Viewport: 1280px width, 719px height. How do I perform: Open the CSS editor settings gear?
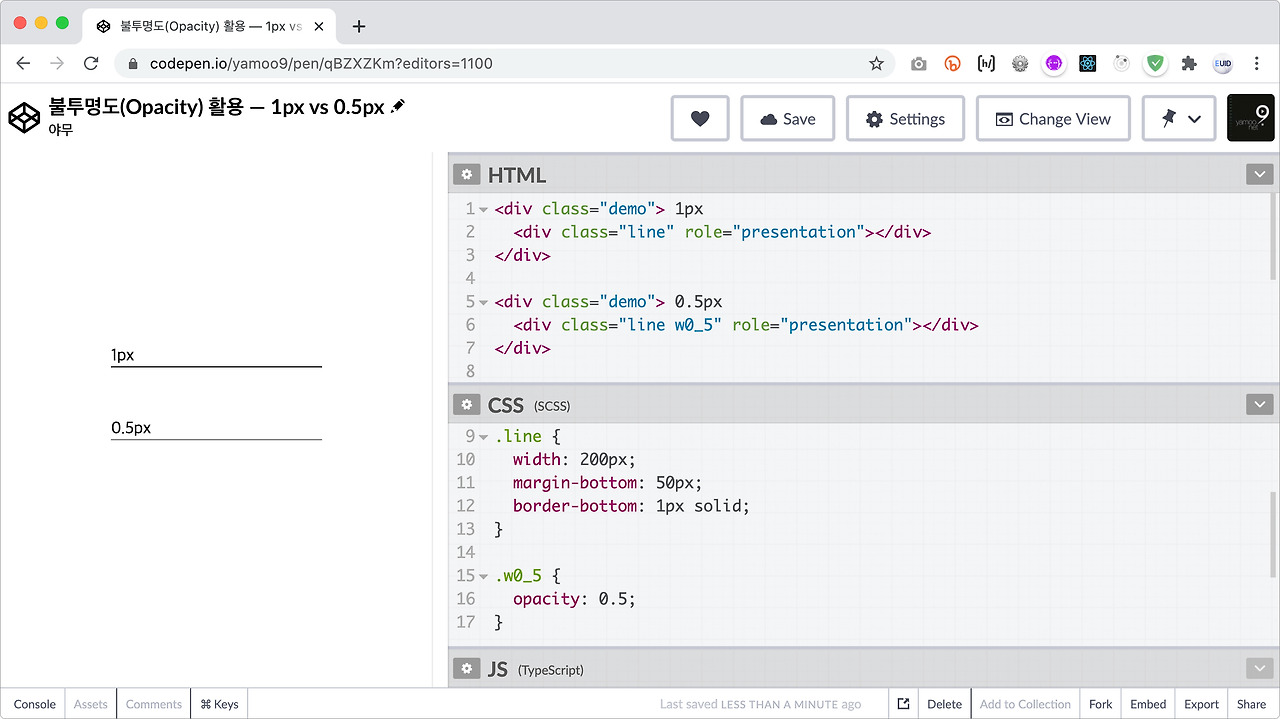(466, 405)
